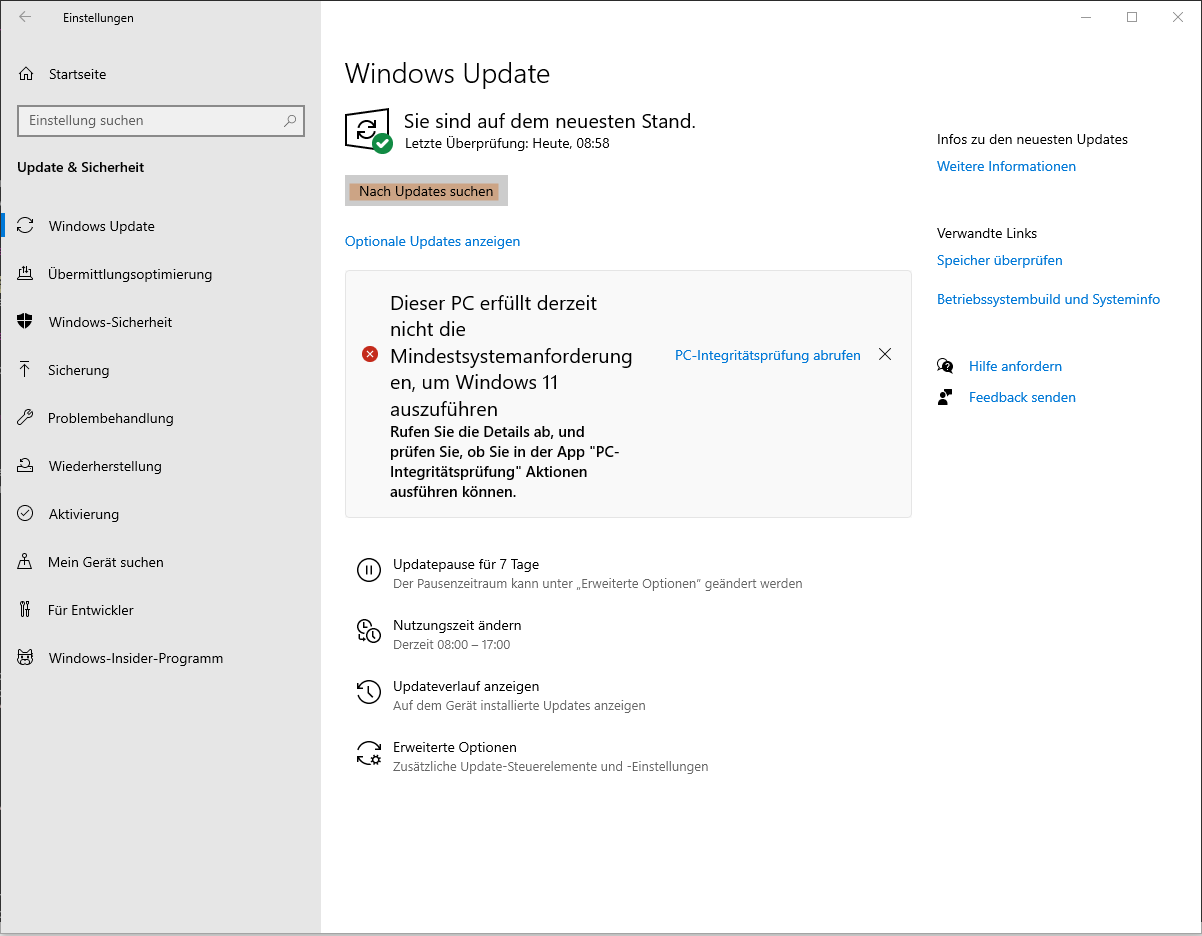
Task: Click the Problembehandlung wrench icon
Action: pyautogui.click(x=26, y=418)
